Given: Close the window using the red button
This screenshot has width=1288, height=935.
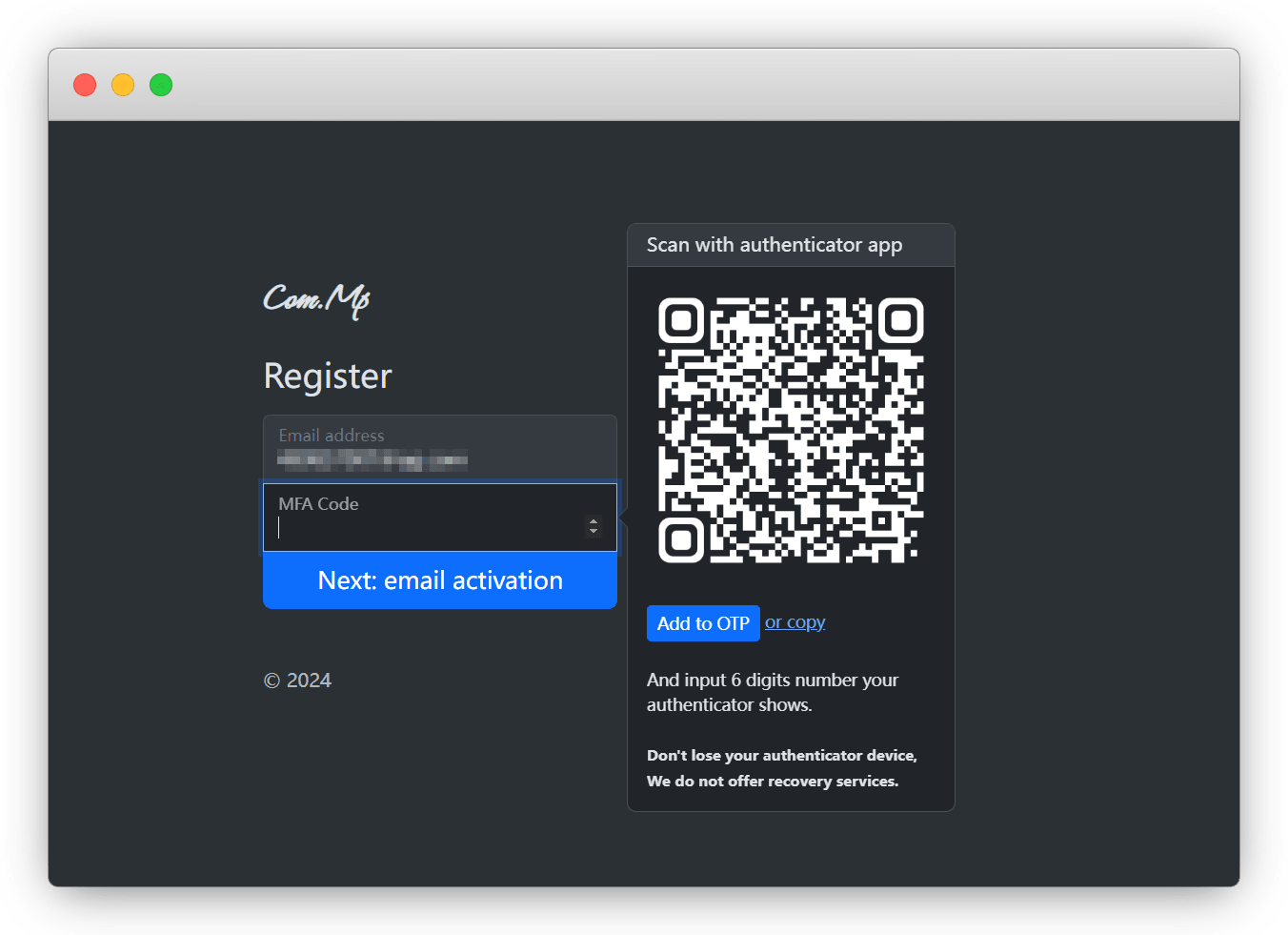Looking at the screenshot, I should (x=85, y=85).
